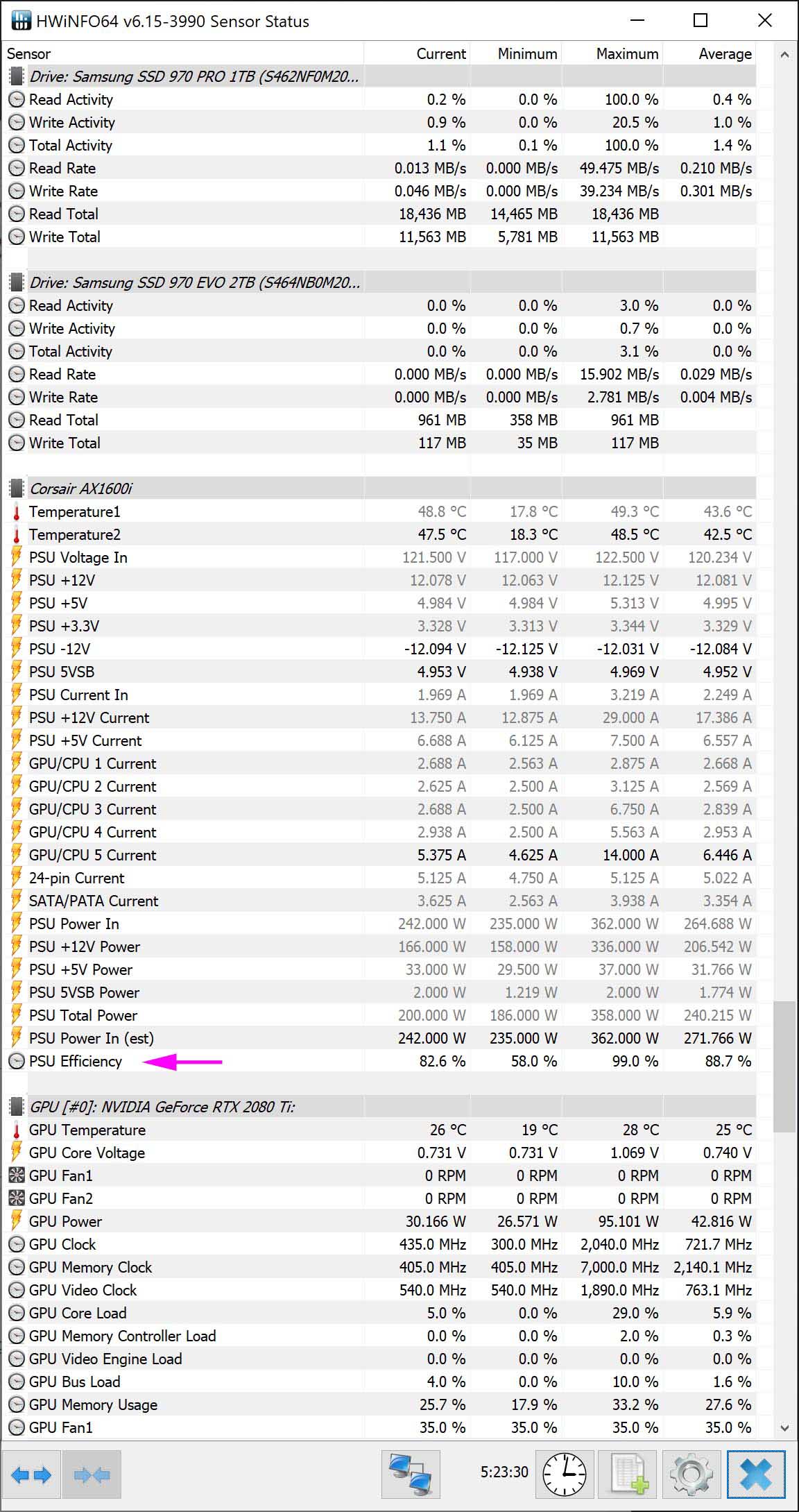Click the 49.475 MB/s read rate maximum

(x=619, y=168)
